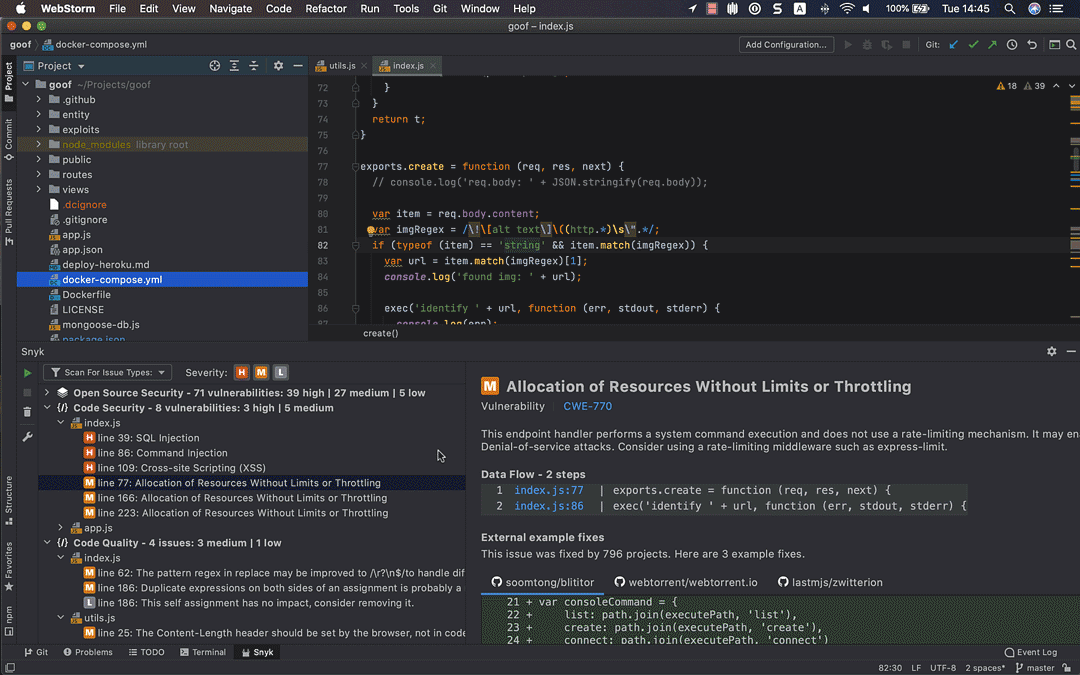The image size is (1080, 675).
Task: Collapse Code Security results node
Action: point(47,408)
